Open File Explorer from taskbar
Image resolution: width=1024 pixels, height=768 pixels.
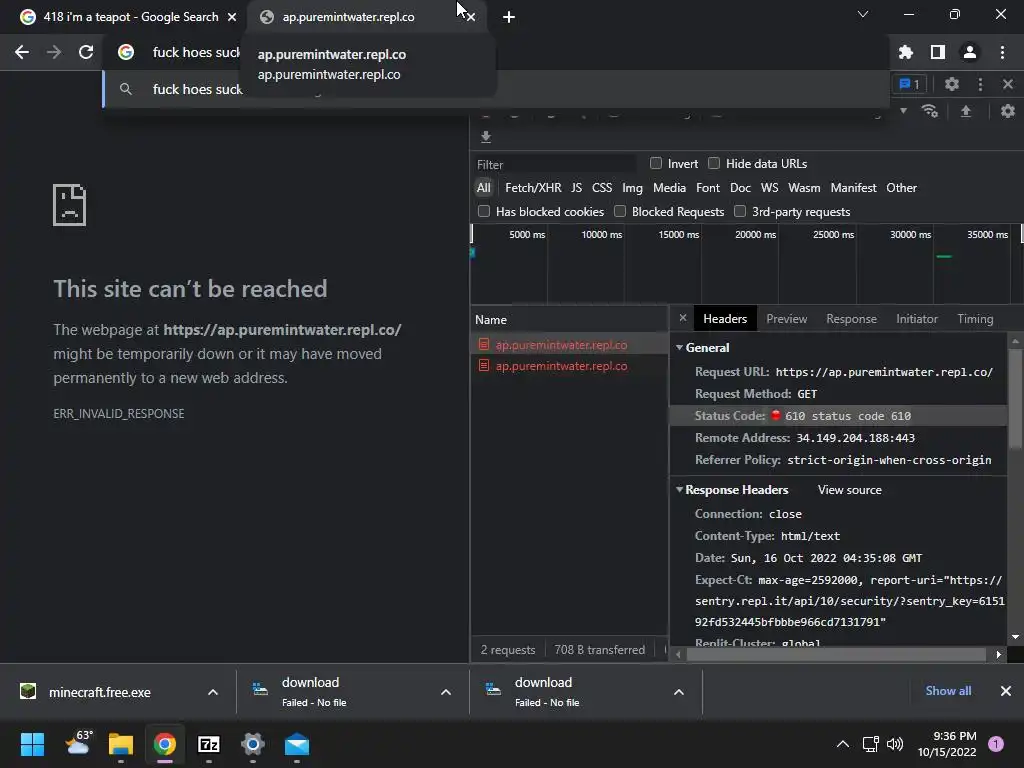click(121, 744)
